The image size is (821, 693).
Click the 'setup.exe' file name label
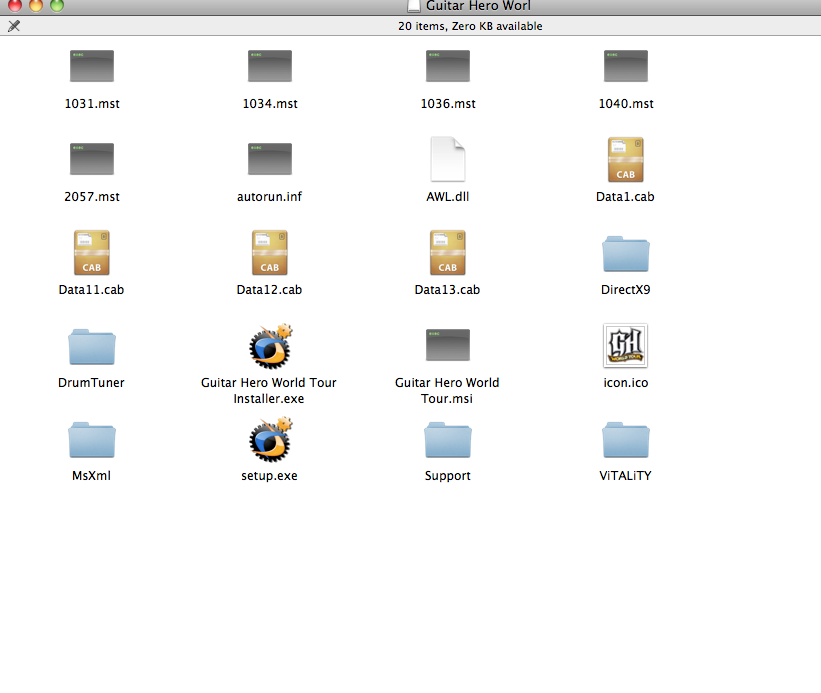(x=270, y=476)
